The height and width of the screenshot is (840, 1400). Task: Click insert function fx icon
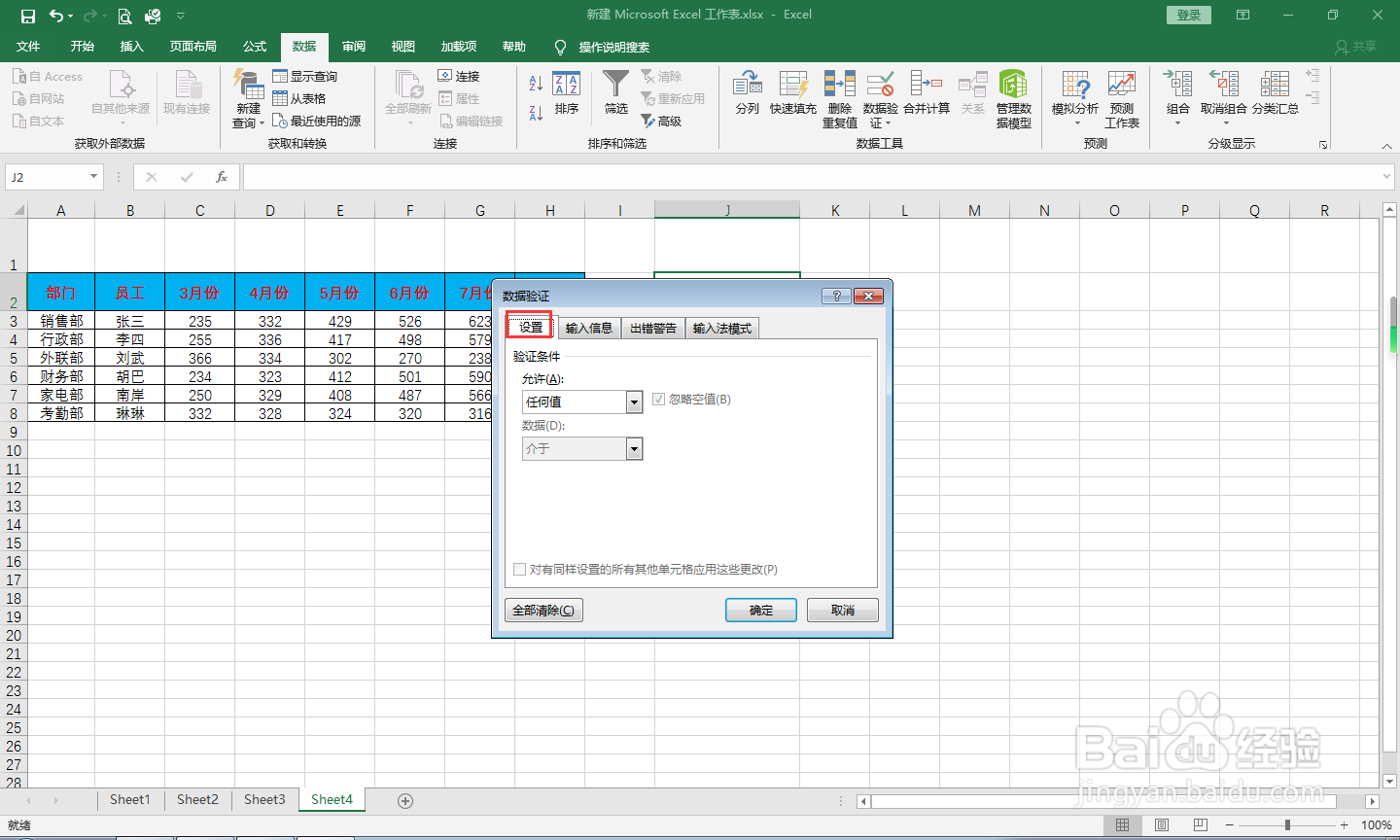222,177
